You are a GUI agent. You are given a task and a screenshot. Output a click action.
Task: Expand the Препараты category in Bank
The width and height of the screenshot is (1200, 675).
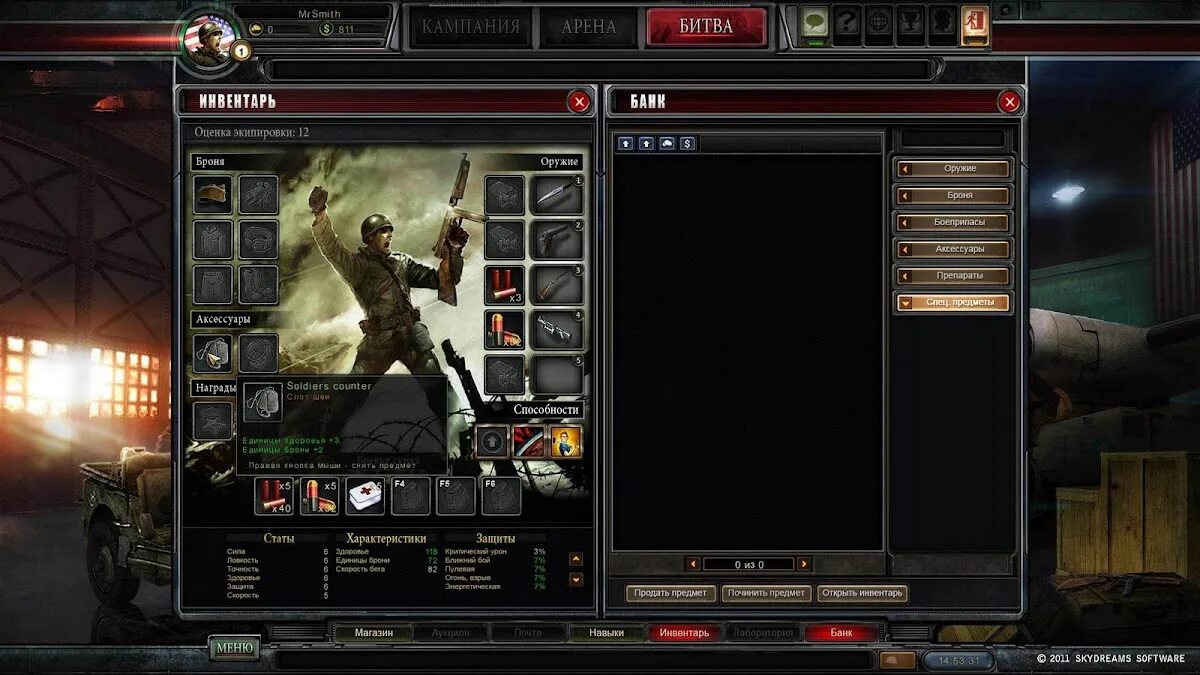[953, 275]
